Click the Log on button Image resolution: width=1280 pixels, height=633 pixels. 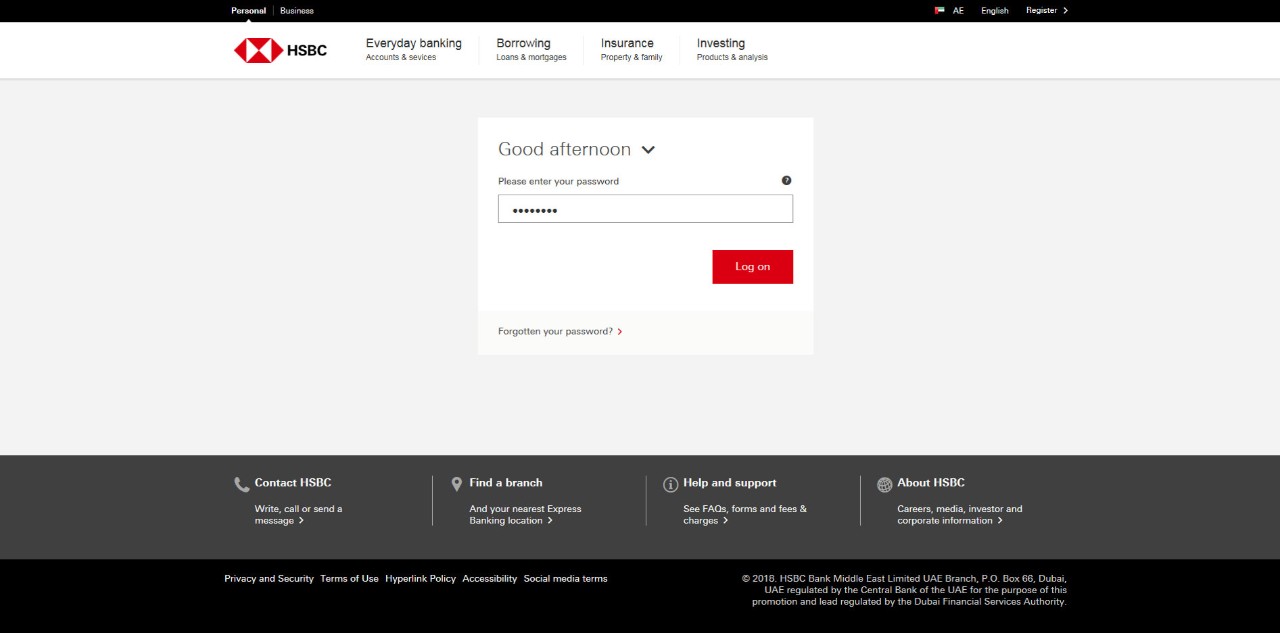coord(752,267)
